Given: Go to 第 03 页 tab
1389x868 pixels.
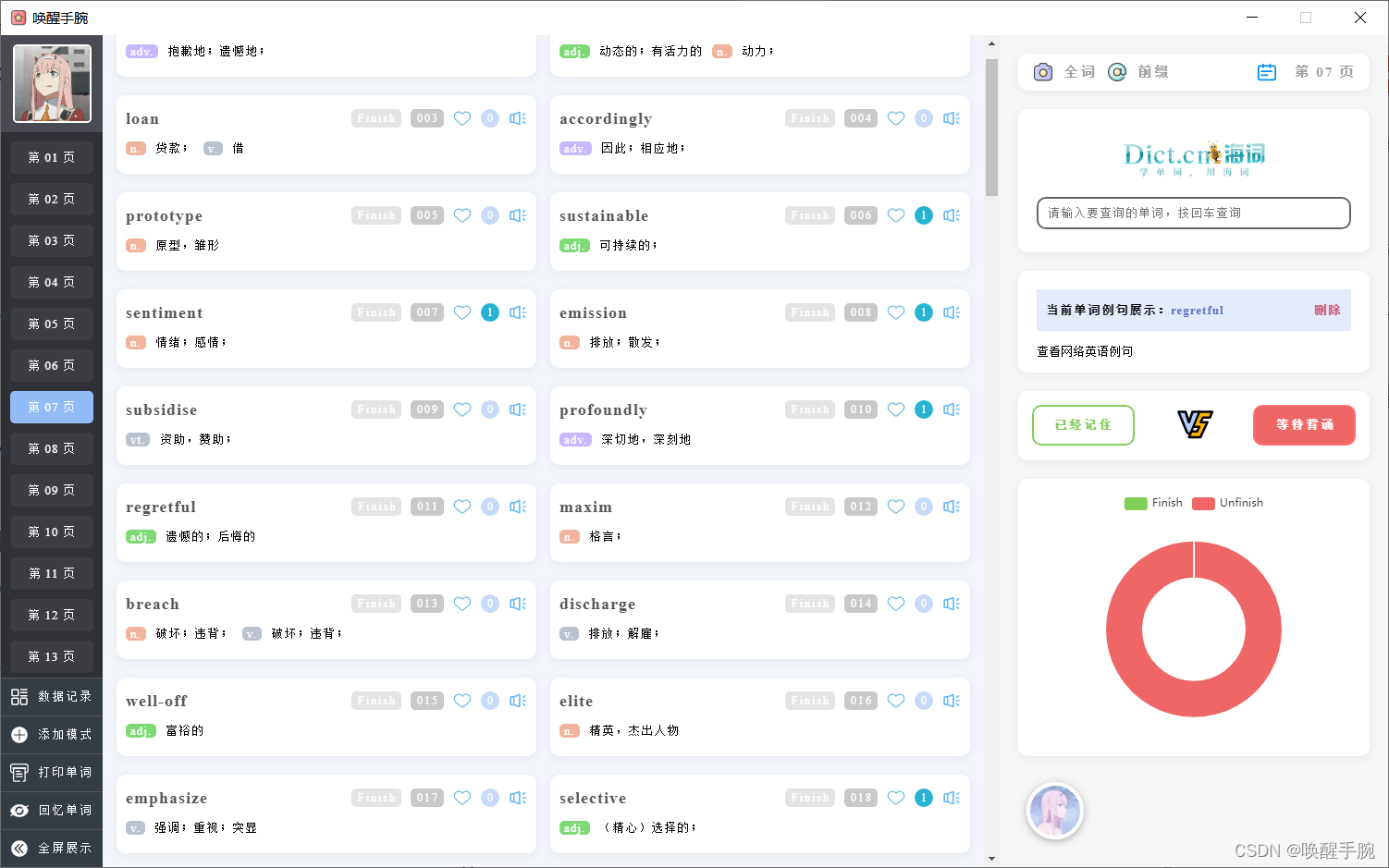Looking at the screenshot, I should [x=52, y=240].
